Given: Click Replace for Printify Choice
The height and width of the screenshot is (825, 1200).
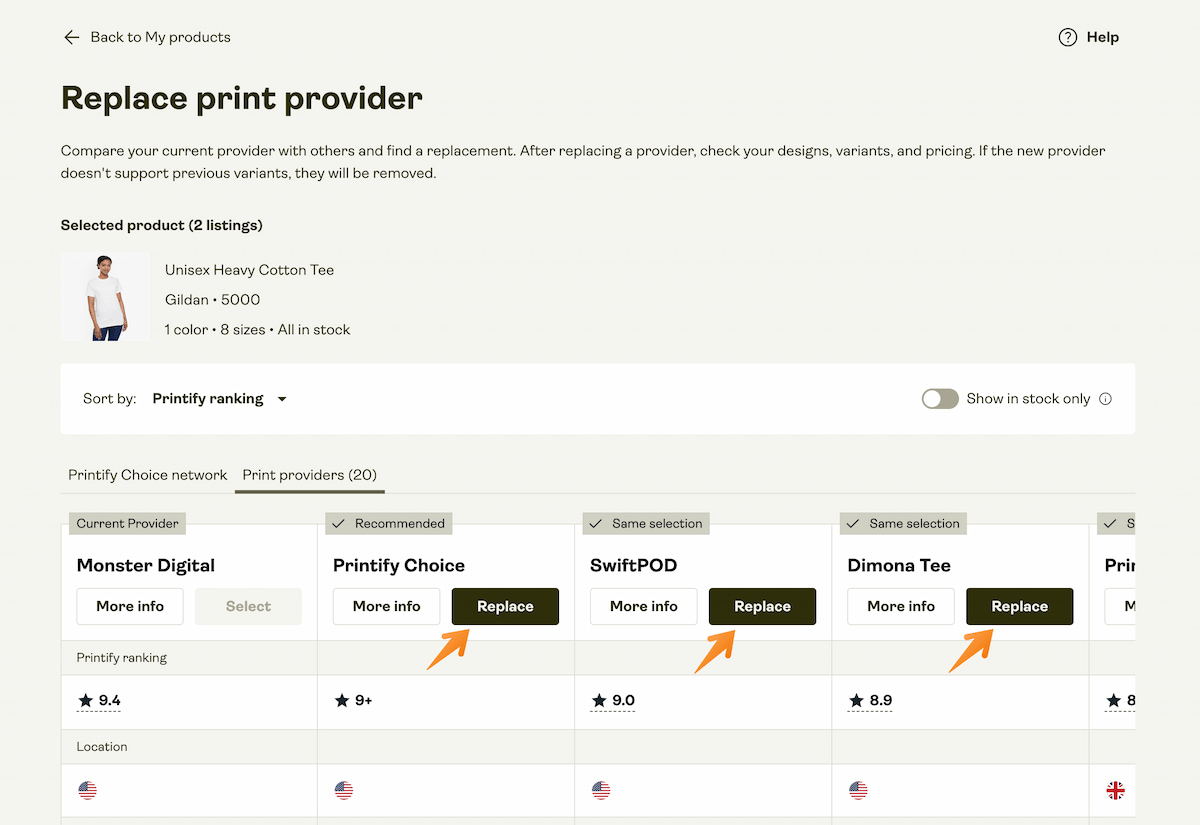Looking at the screenshot, I should pos(505,606).
